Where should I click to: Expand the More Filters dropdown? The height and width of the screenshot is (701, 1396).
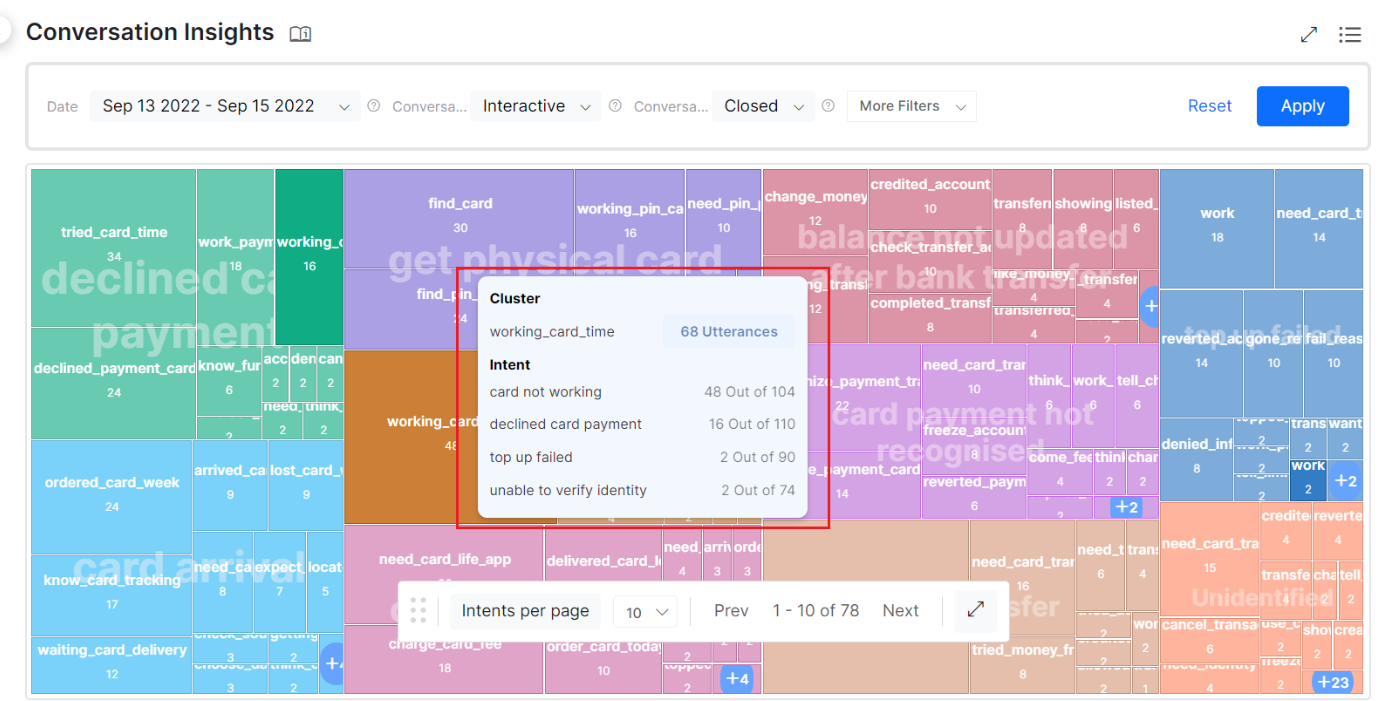[x=911, y=106]
